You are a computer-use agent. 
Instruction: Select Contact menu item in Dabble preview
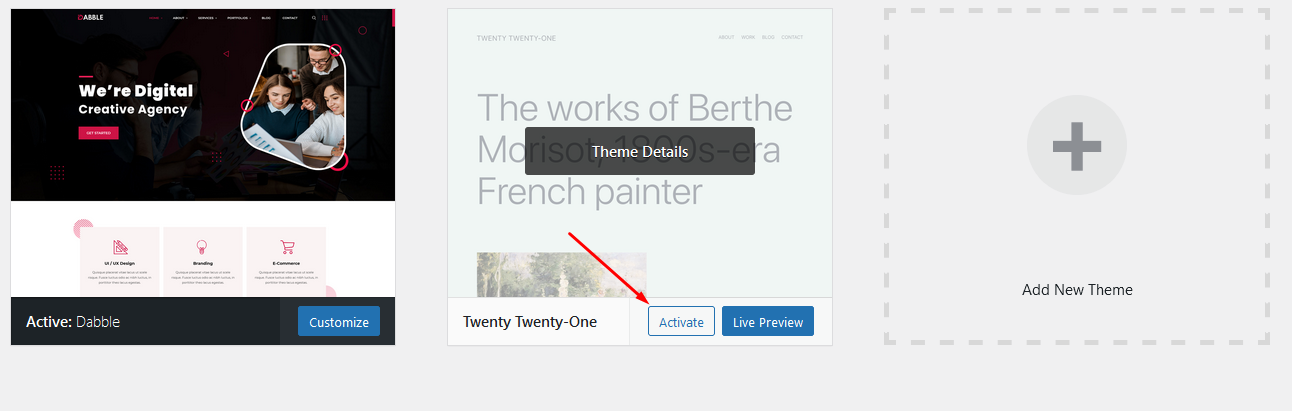[290, 18]
